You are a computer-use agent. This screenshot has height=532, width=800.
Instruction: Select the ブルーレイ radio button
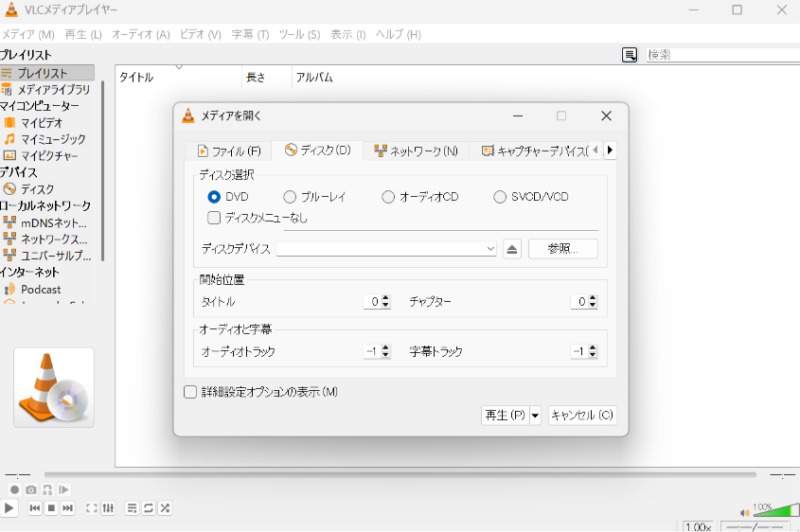pos(289,196)
